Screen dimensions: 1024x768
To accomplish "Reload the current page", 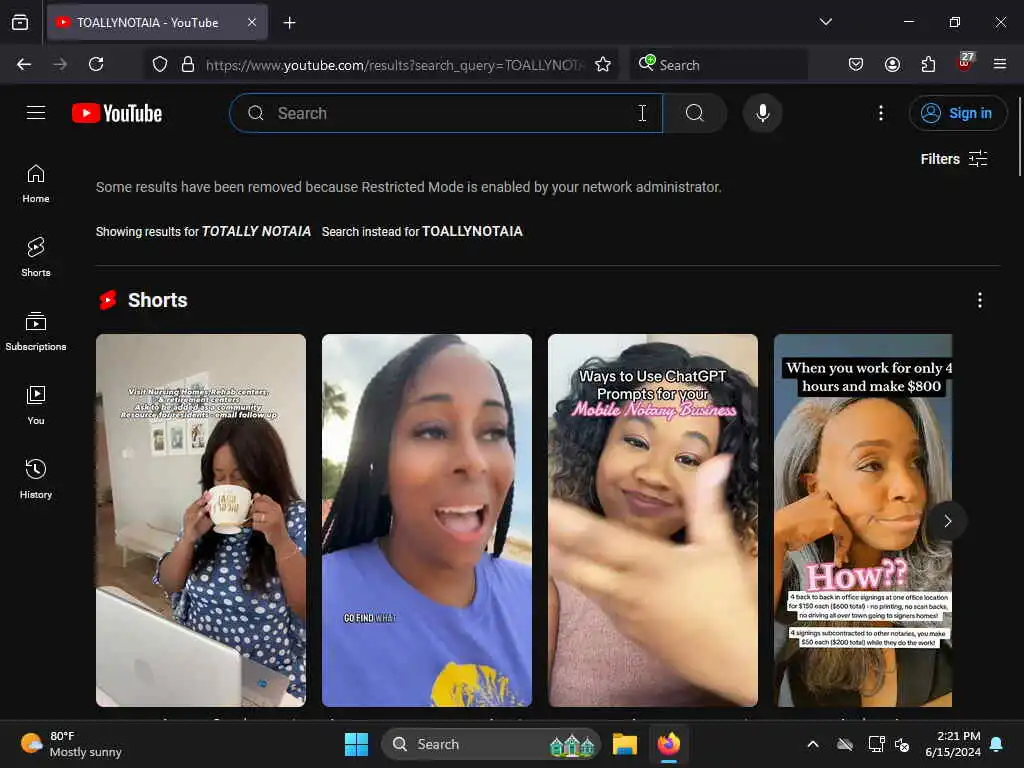I will point(96,64).
